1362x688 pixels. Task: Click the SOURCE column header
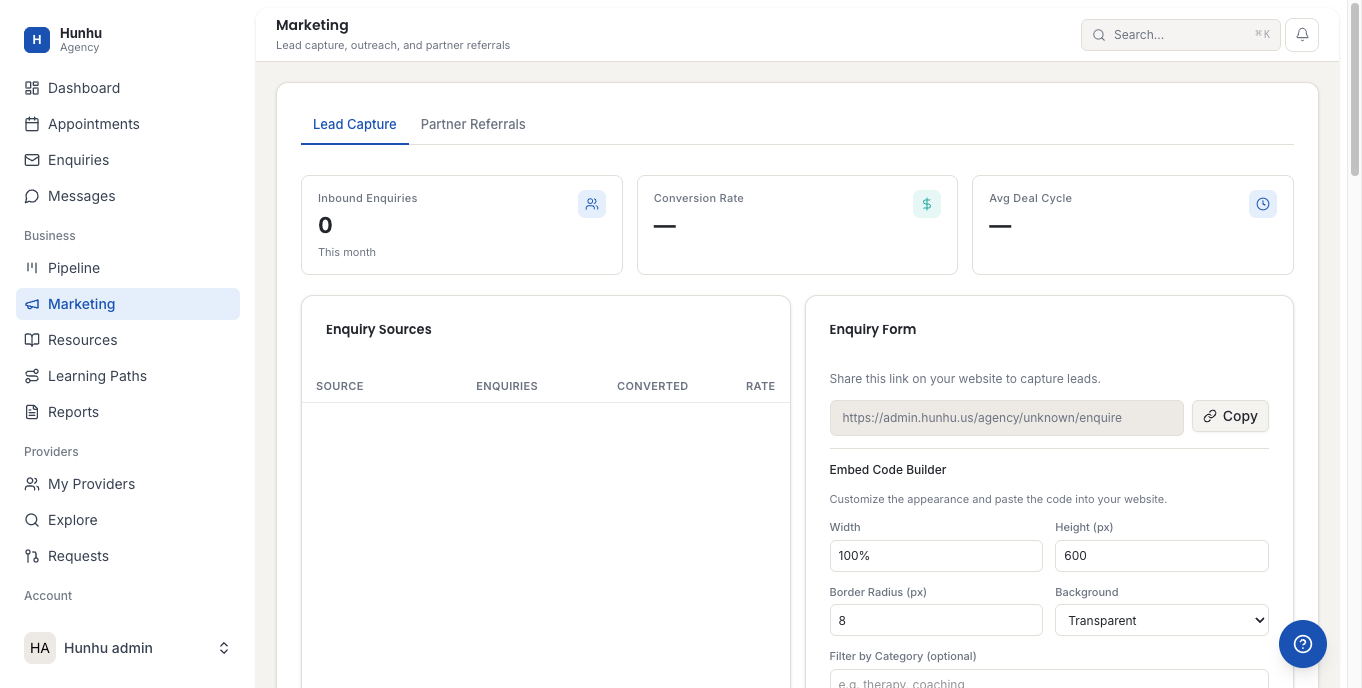340,386
